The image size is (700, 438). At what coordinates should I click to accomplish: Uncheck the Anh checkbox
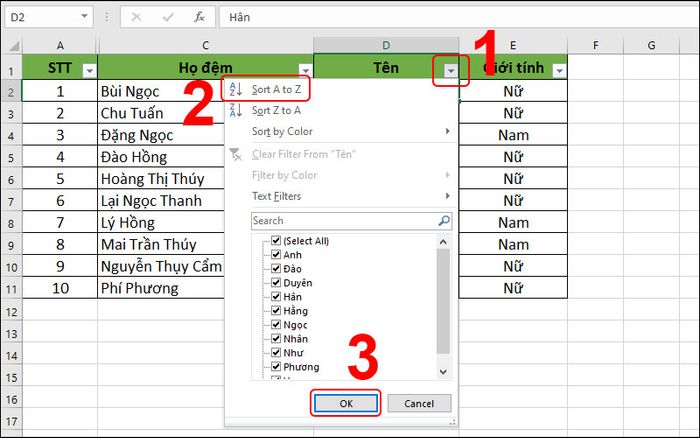[276, 255]
